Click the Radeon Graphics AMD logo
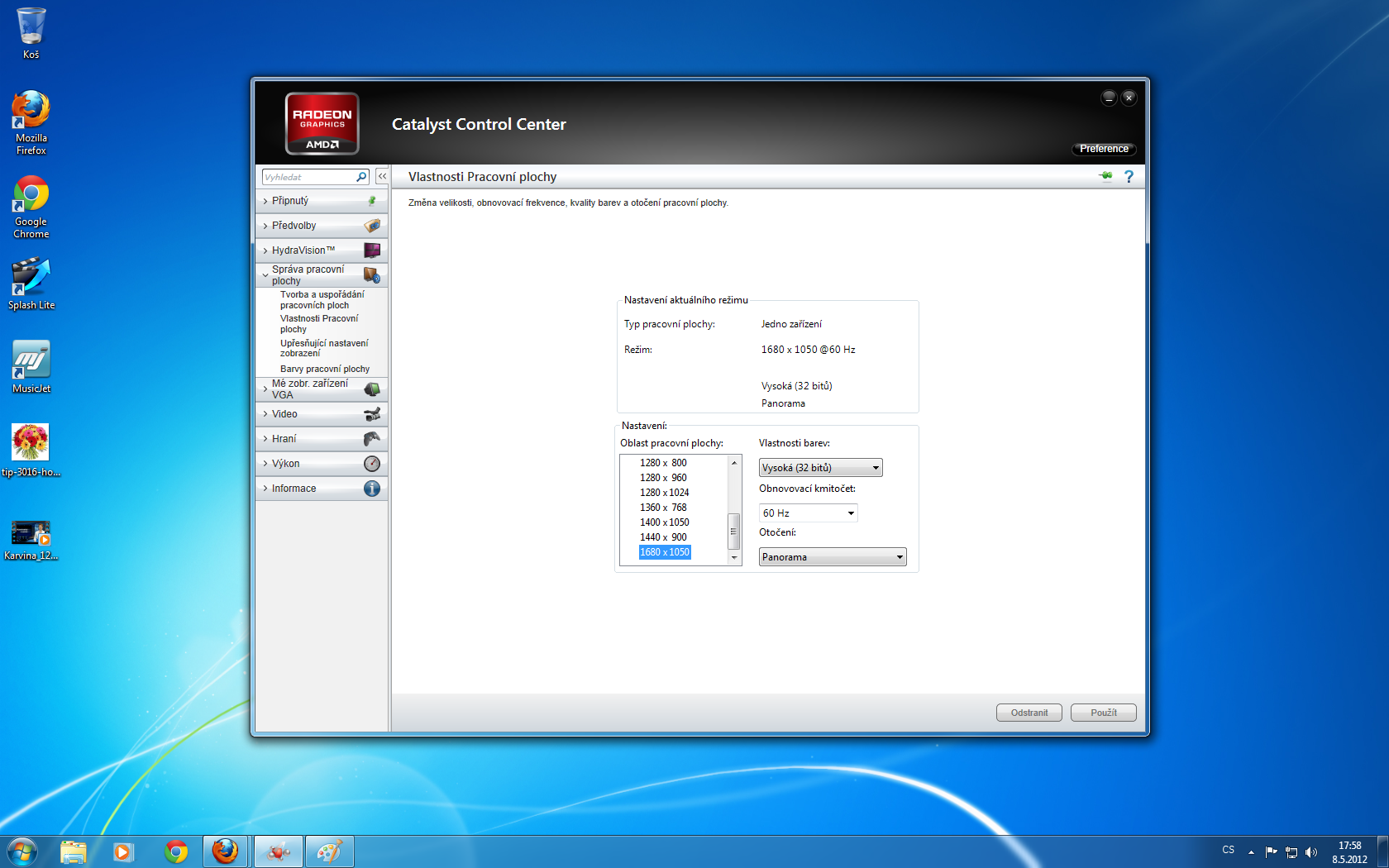 (x=322, y=124)
